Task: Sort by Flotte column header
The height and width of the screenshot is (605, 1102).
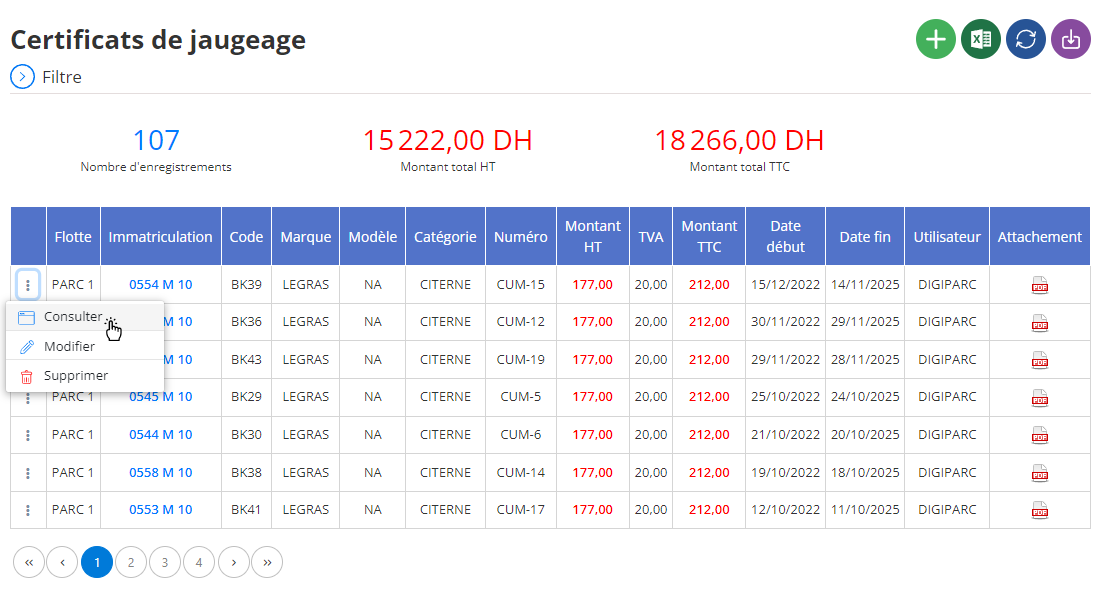Action: pyautogui.click(x=73, y=237)
